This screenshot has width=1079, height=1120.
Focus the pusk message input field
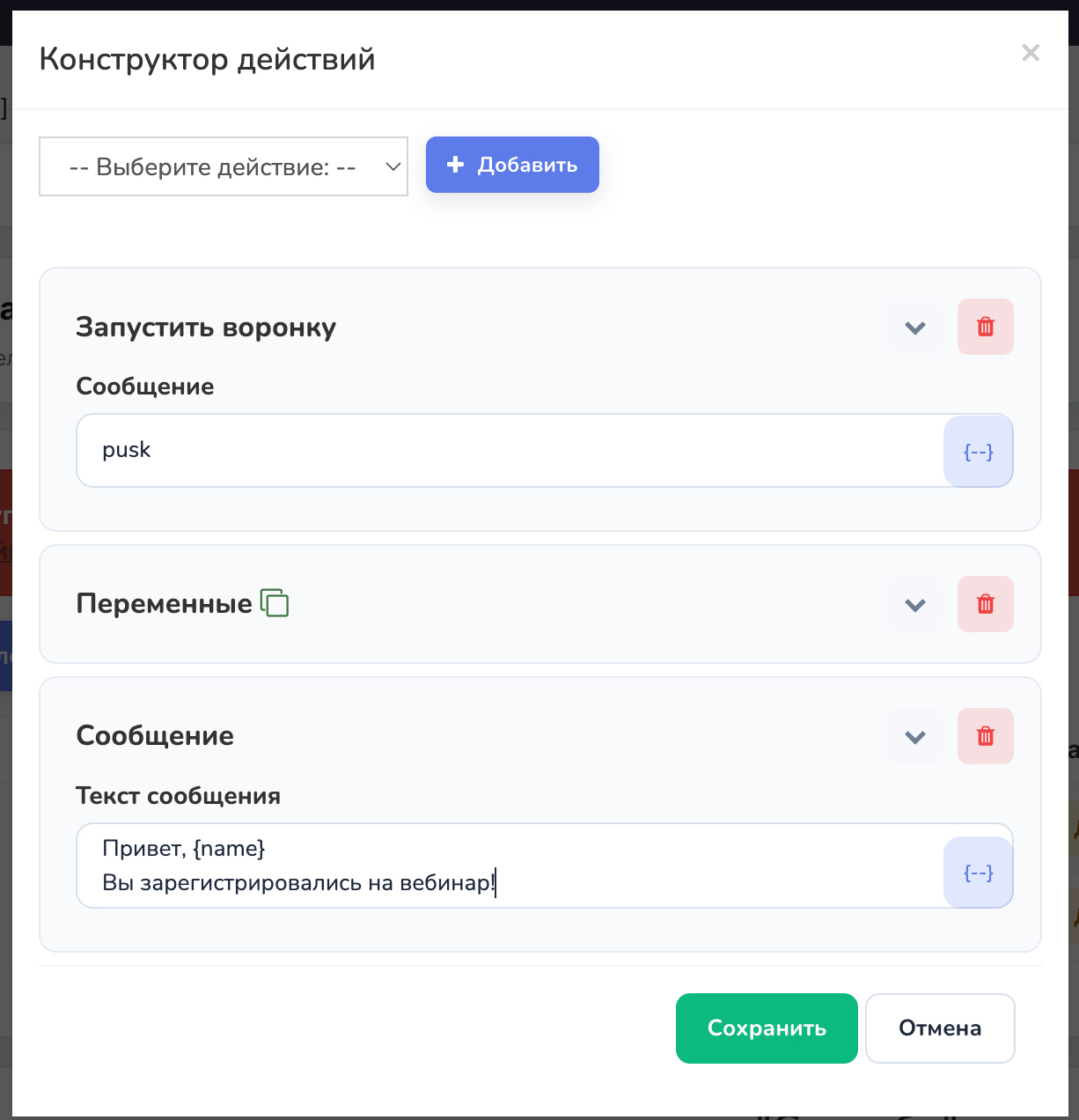tap(510, 451)
